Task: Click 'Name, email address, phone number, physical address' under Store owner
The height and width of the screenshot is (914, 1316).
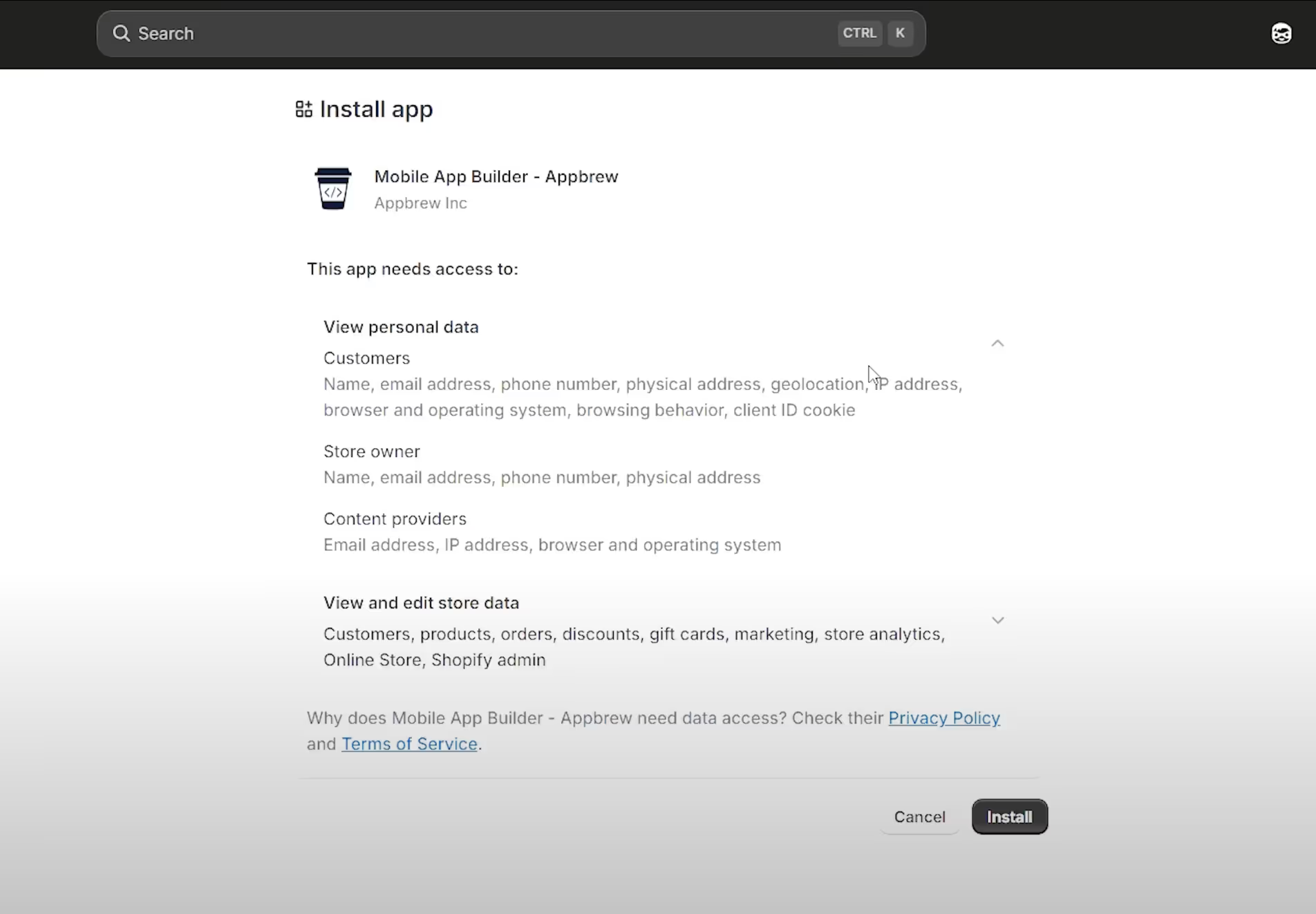Action: coord(542,478)
